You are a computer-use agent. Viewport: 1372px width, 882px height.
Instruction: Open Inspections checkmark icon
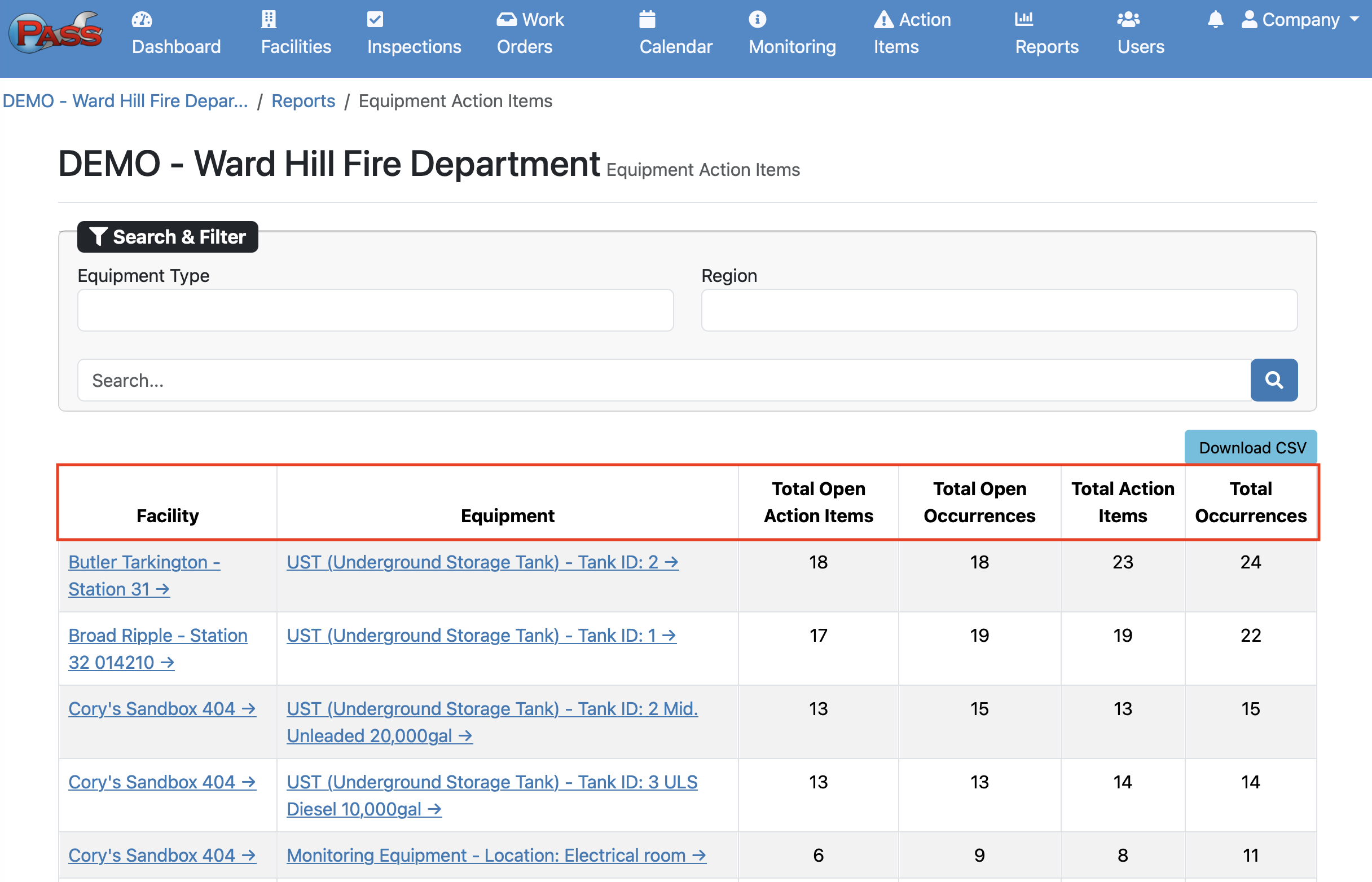pos(375,20)
